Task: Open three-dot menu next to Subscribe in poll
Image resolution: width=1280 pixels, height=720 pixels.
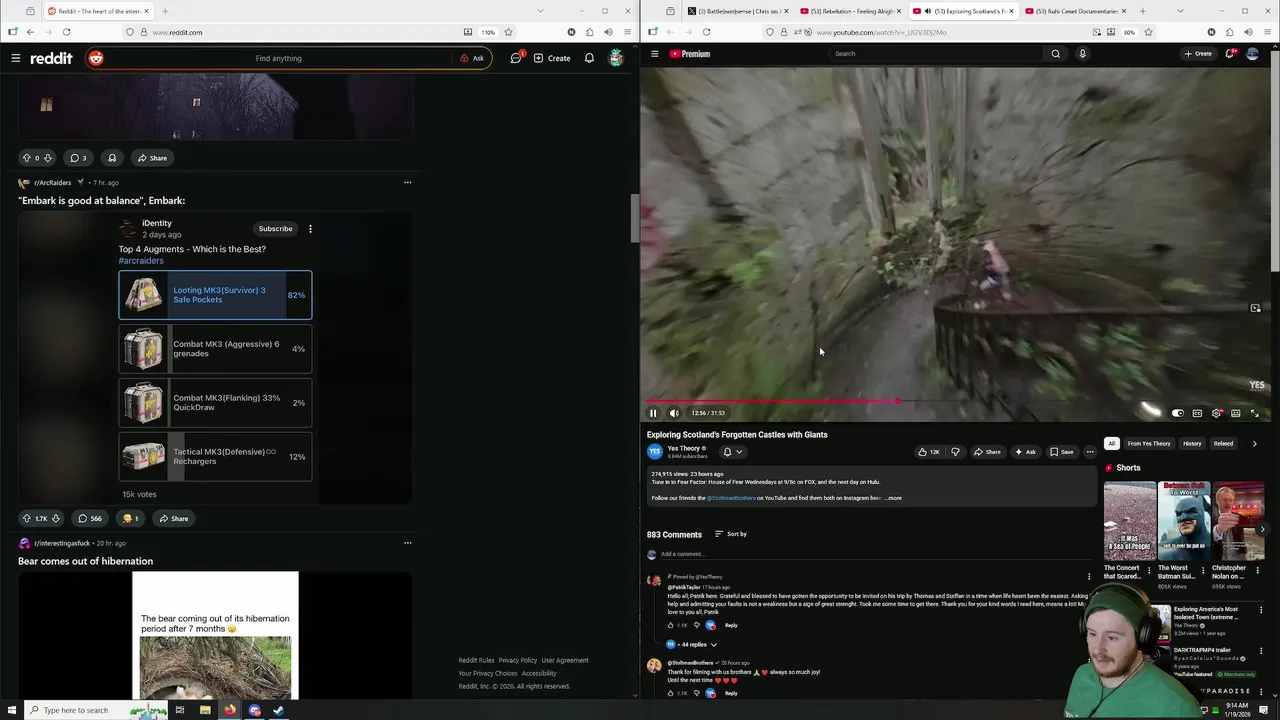Action: [x=310, y=229]
